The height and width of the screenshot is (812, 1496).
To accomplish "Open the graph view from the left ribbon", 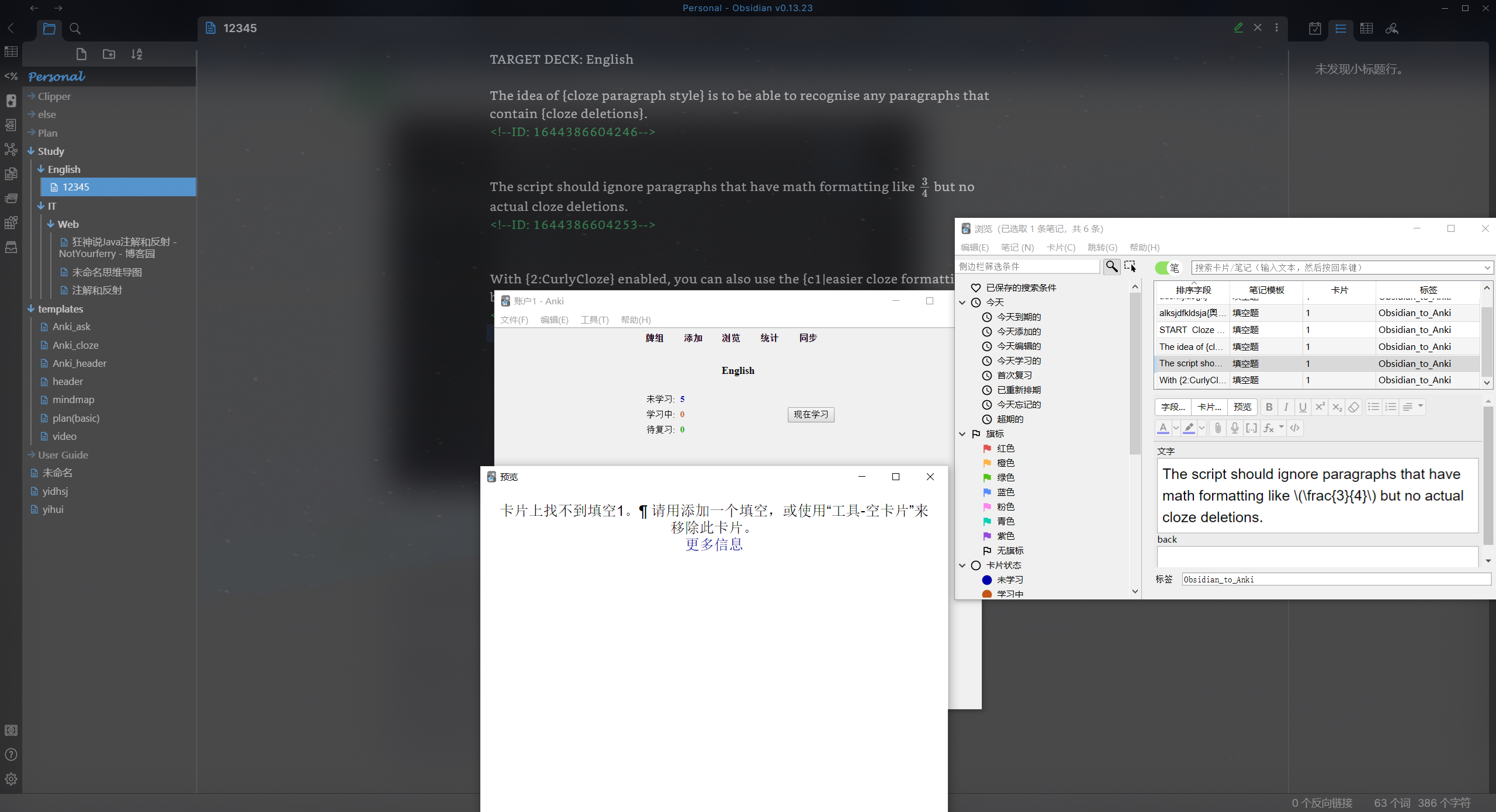I will click(11, 150).
